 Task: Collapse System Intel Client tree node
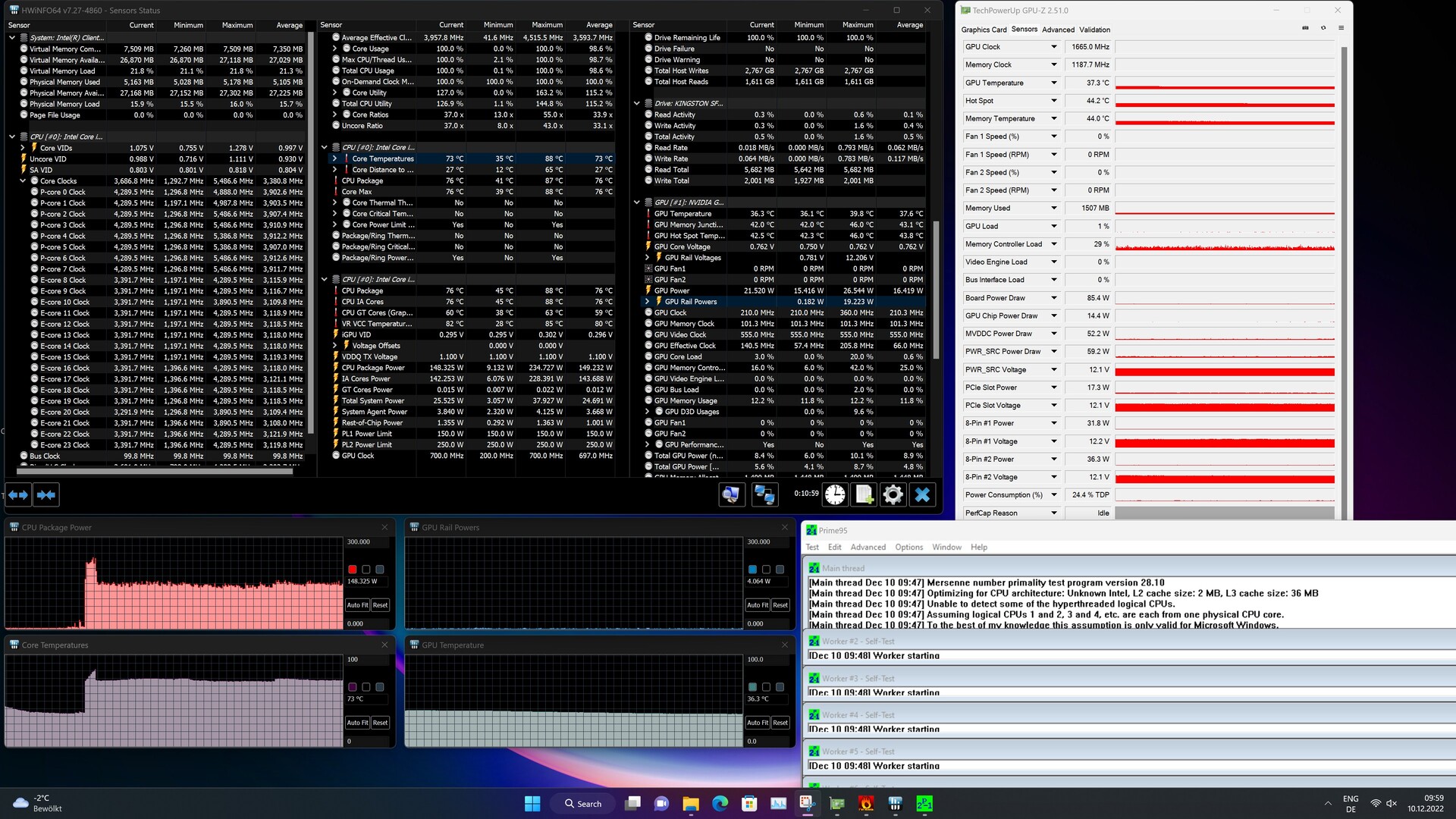click(x=12, y=37)
